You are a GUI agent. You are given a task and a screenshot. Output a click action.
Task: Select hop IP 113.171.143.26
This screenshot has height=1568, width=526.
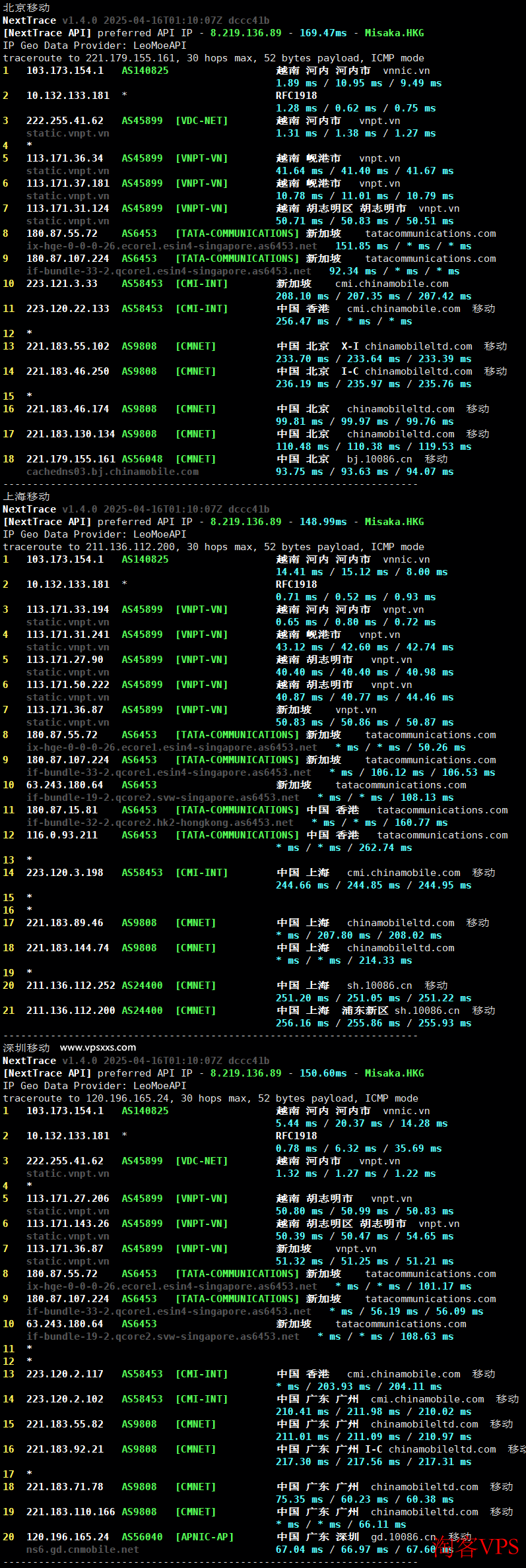[68, 1224]
